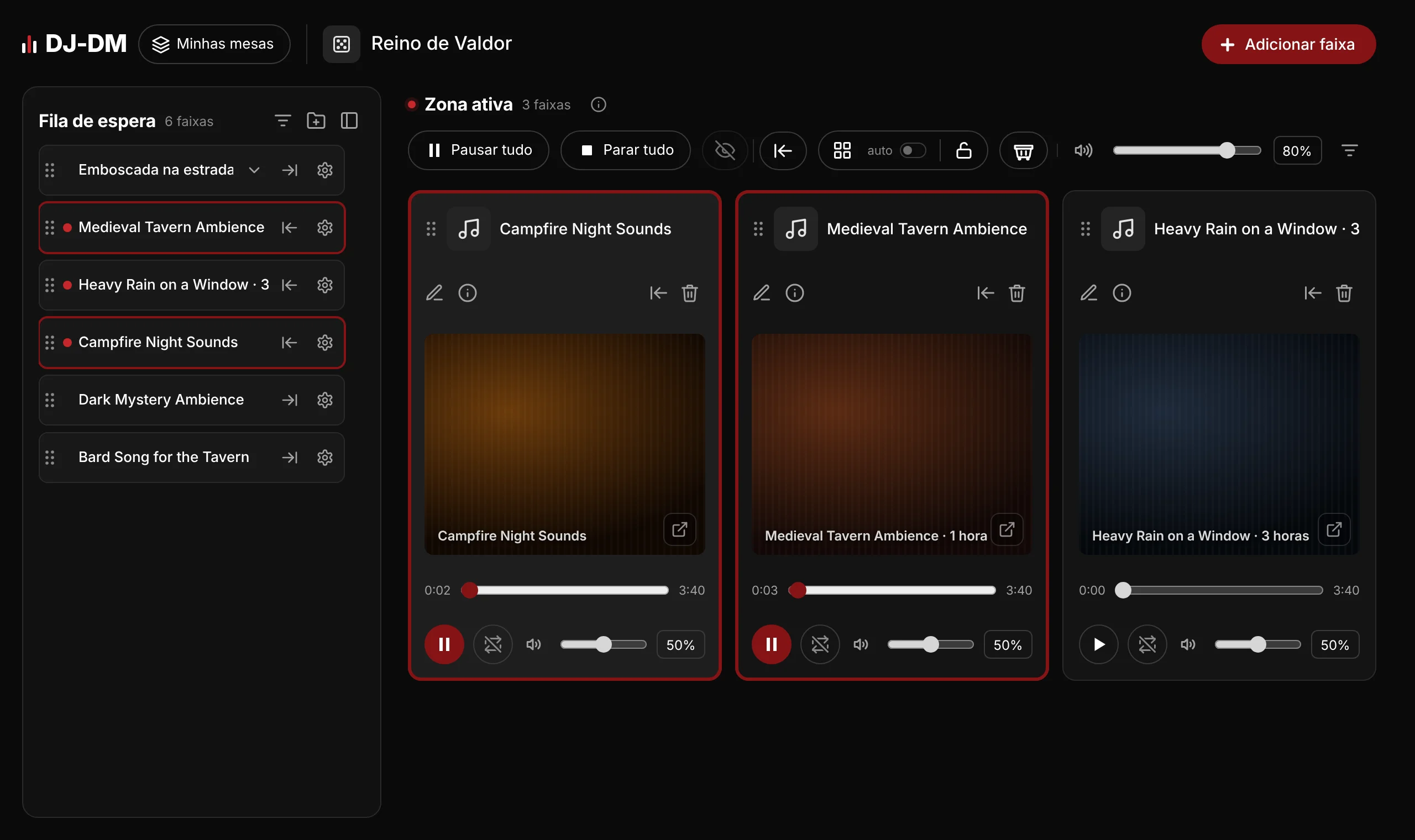Open external link on Heavy Rain video thumbnail
This screenshot has height=840, width=1415.
click(x=1334, y=529)
